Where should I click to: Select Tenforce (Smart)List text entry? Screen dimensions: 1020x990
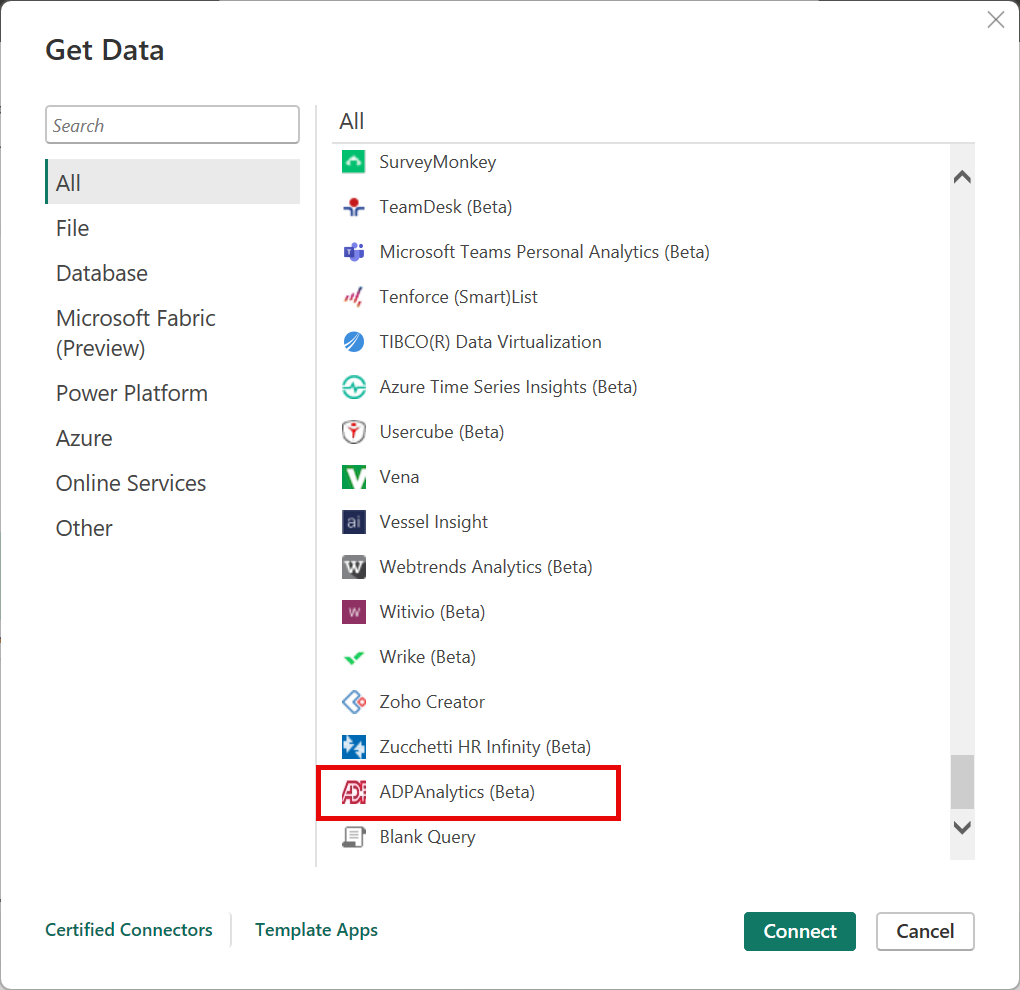pos(459,297)
